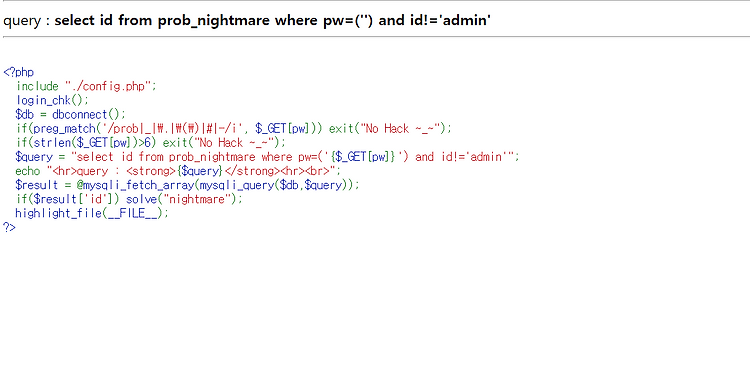750x369 pixels.
Task: Click the $db = dbconnect(); line
Action: (70, 114)
